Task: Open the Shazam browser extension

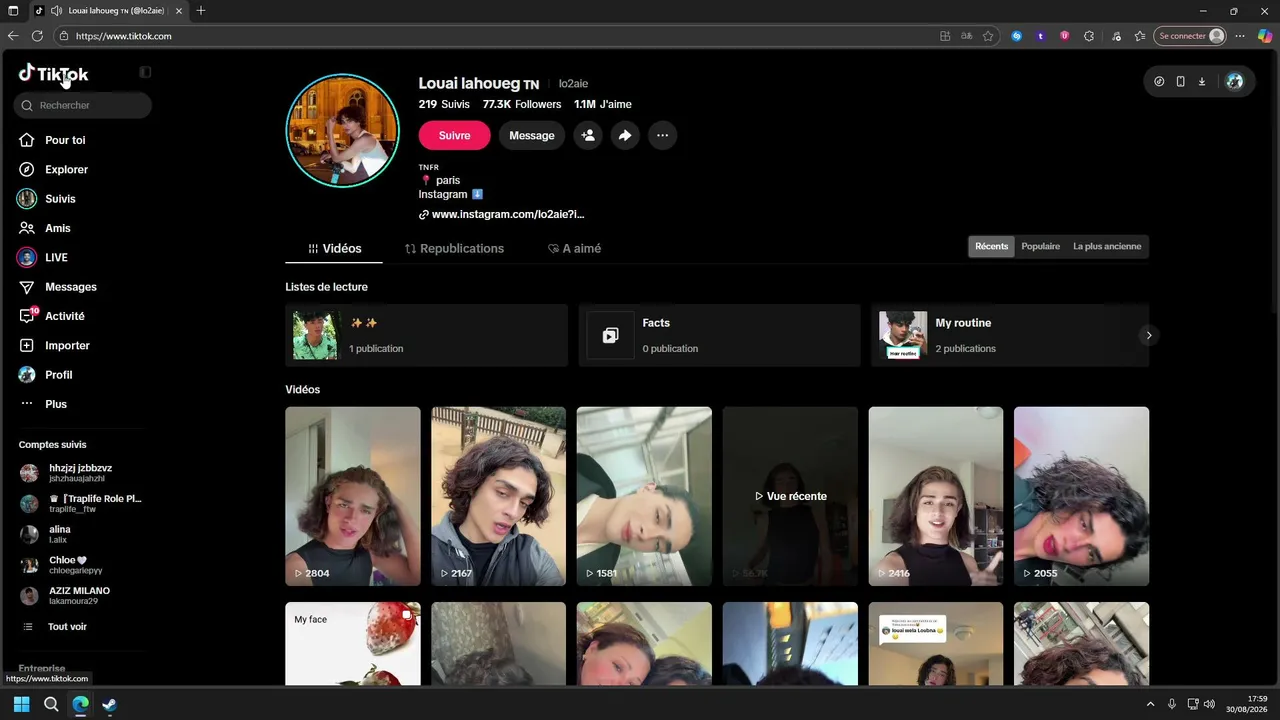Action: 1017,36
